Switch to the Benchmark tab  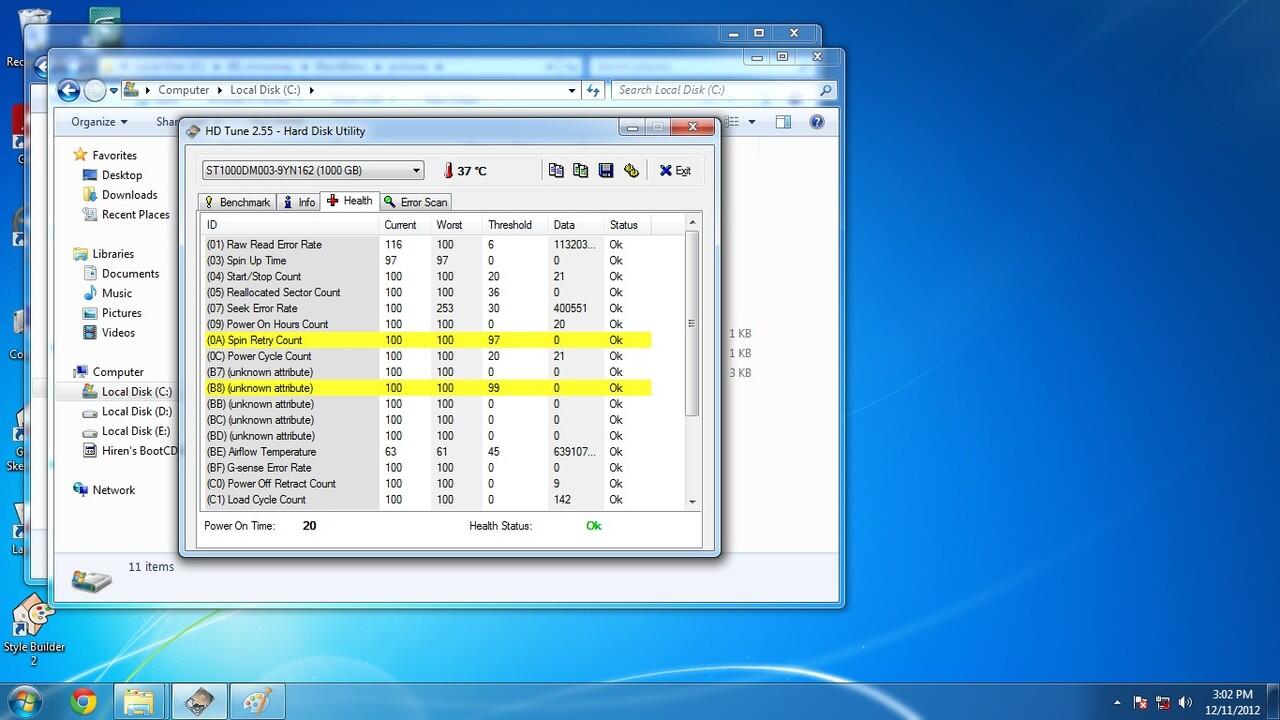(237, 202)
